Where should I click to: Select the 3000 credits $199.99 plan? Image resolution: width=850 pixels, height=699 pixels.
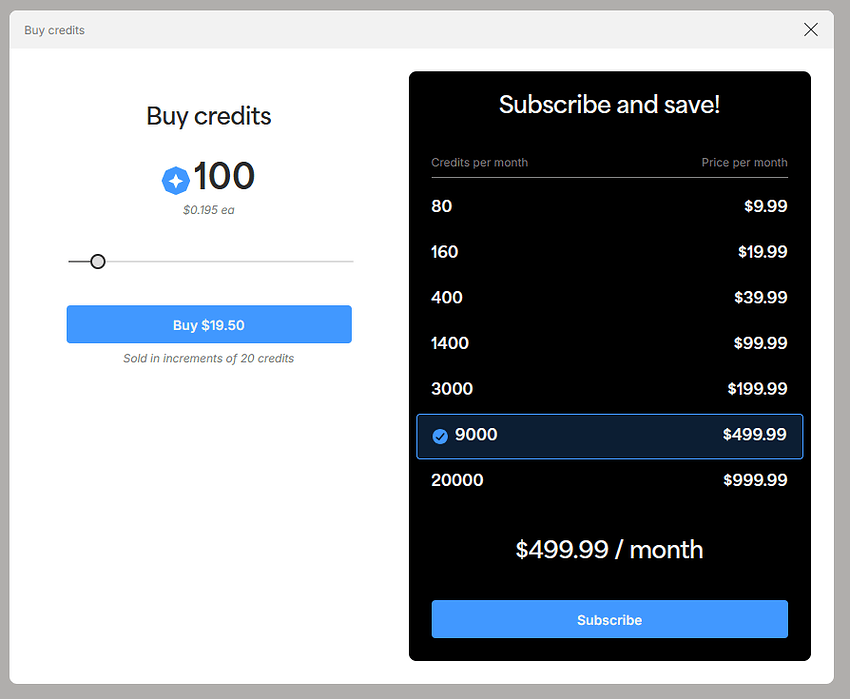coord(609,389)
